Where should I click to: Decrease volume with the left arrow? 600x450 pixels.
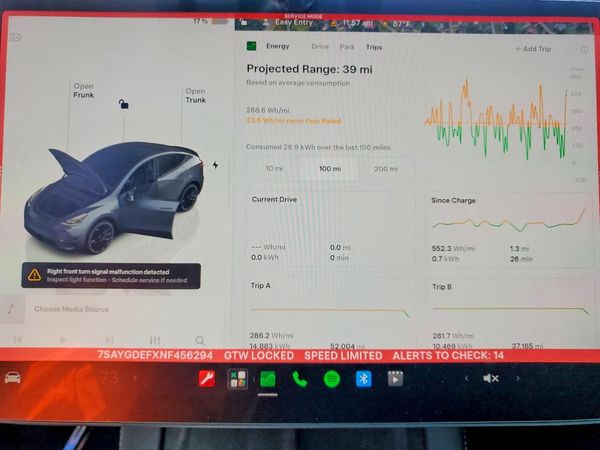466,378
